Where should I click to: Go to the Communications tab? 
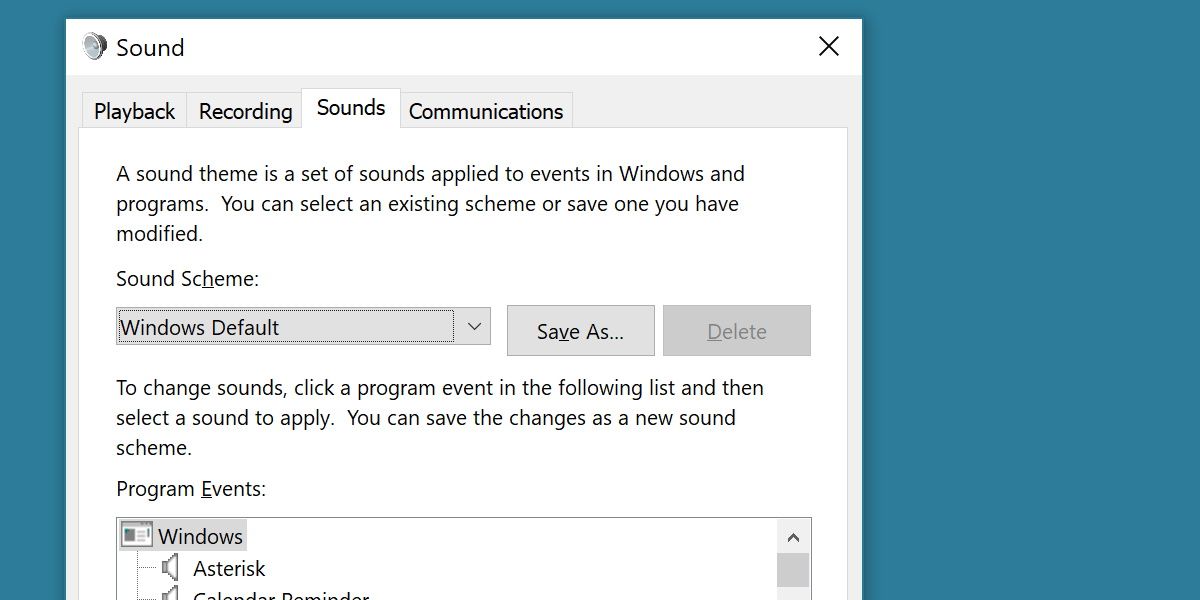[486, 111]
